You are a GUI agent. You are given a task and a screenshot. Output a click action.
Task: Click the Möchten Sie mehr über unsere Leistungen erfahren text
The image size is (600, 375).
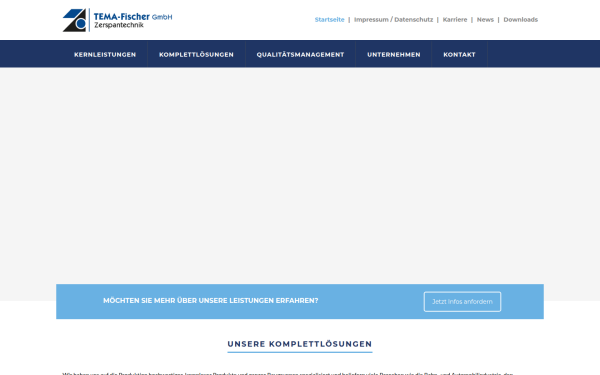tap(210, 301)
